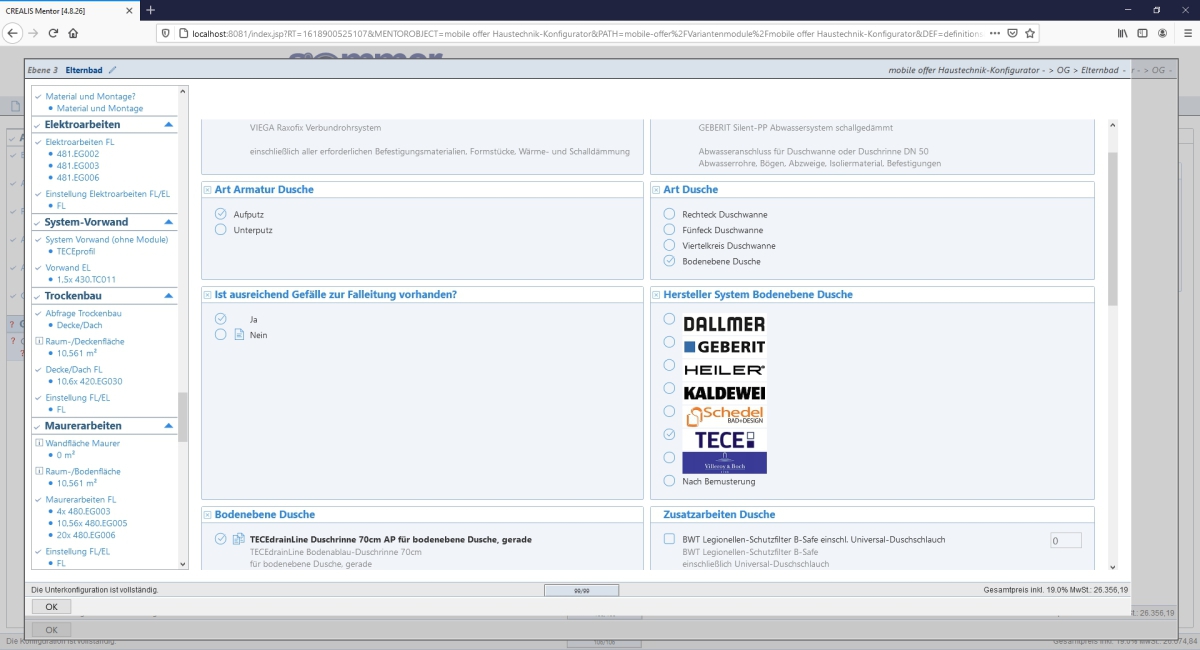Viewport: 1200px width, 650px height.
Task: Select the GEBERIT logo
Action: 724,347
